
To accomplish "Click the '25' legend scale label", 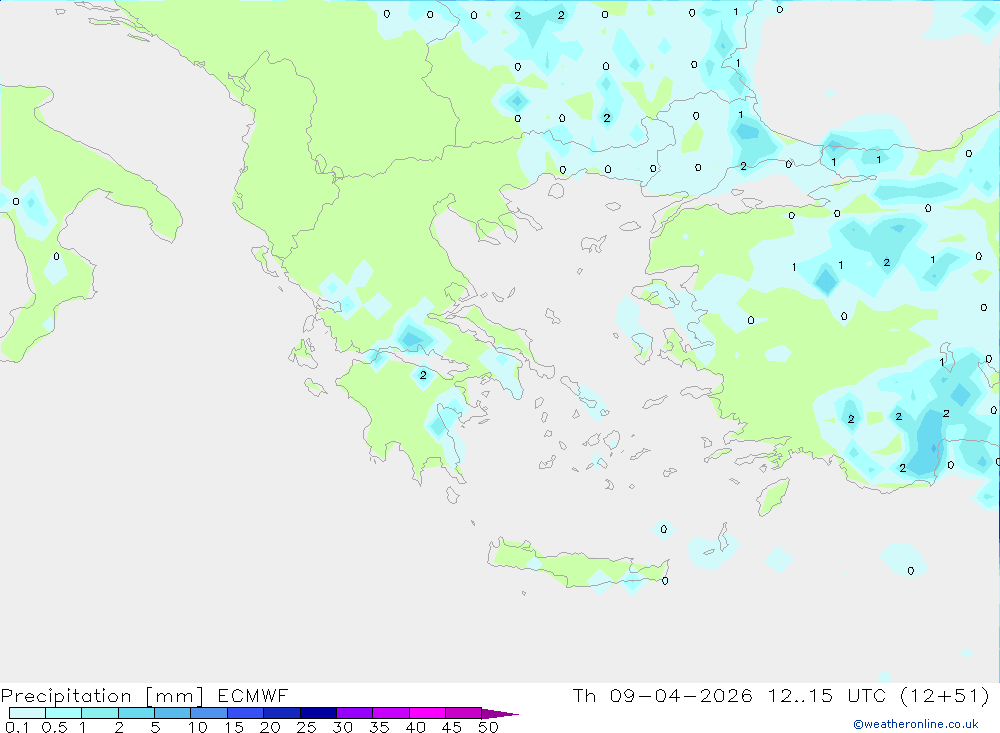I will 307,727.
